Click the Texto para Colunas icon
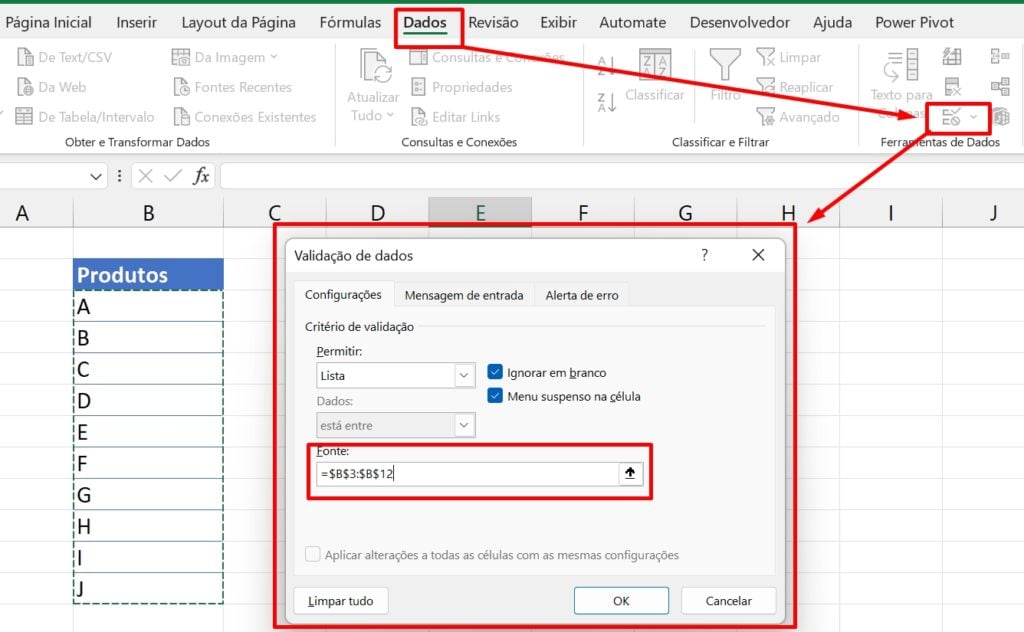Image resolution: width=1024 pixels, height=632 pixels. (899, 65)
